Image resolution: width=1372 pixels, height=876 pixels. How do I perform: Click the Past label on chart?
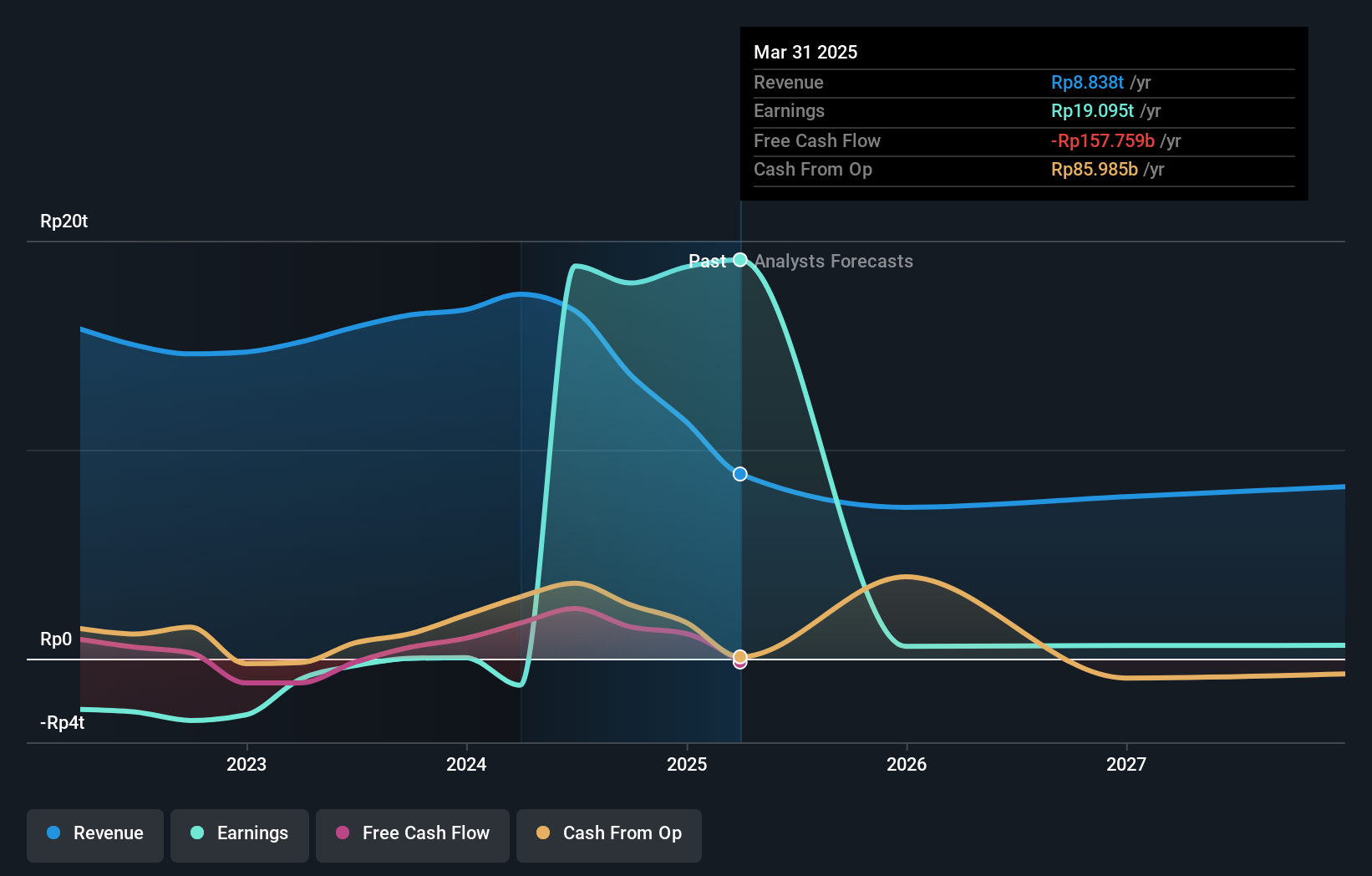coord(707,262)
